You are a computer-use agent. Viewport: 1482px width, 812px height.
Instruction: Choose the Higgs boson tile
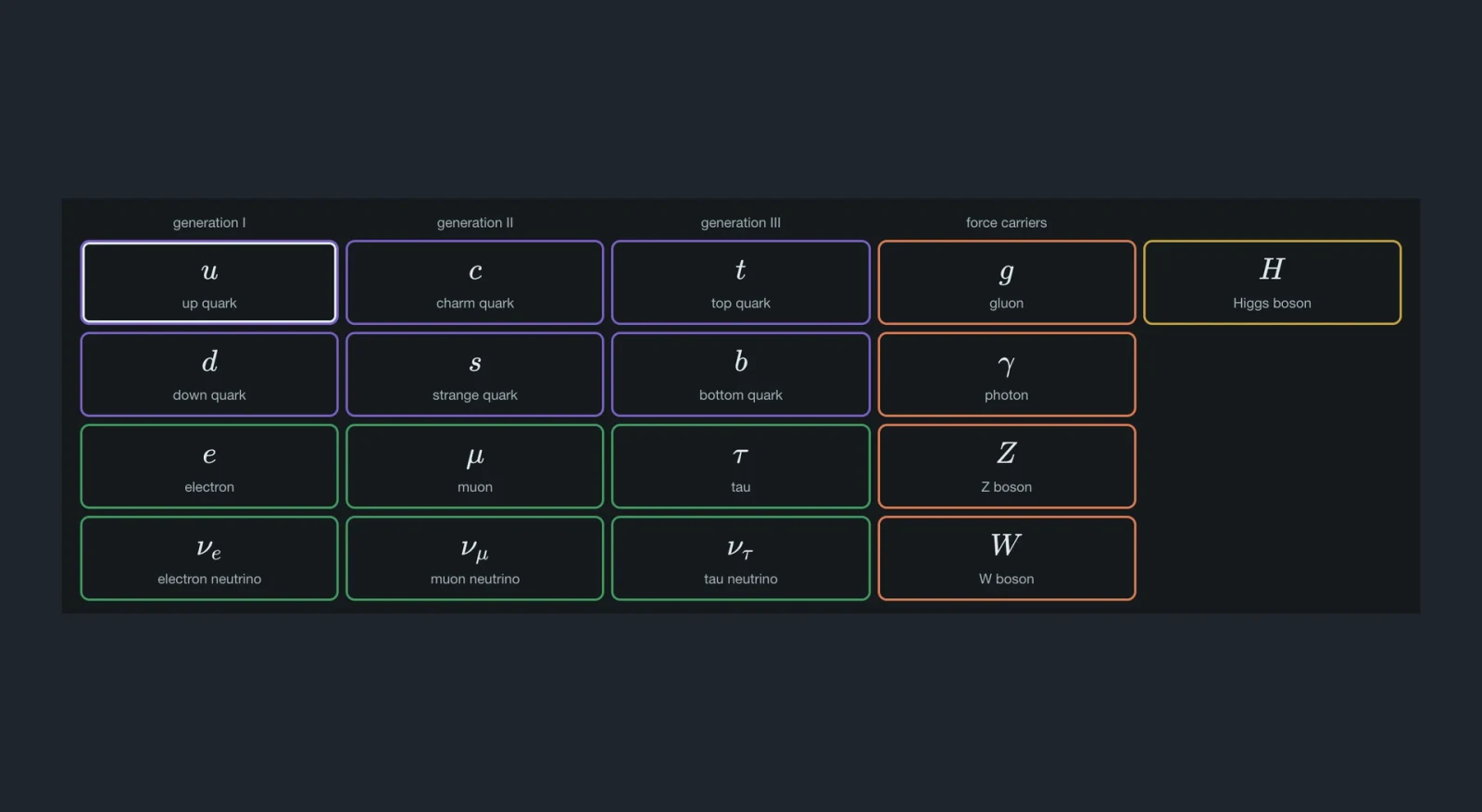click(1273, 282)
